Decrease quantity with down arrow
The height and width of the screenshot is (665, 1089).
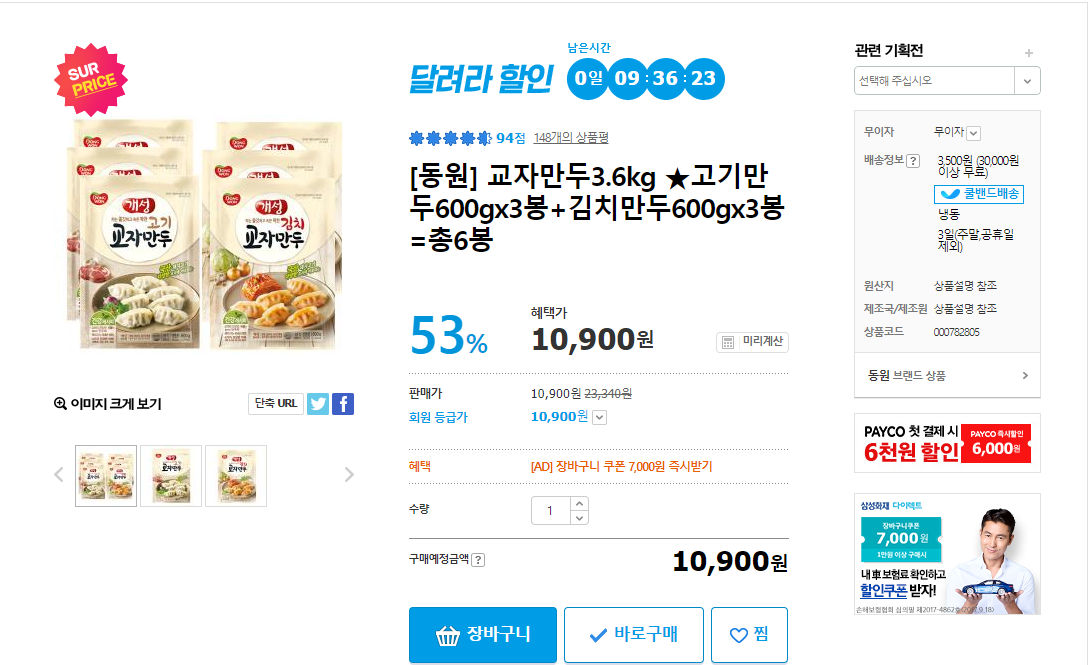click(x=579, y=517)
